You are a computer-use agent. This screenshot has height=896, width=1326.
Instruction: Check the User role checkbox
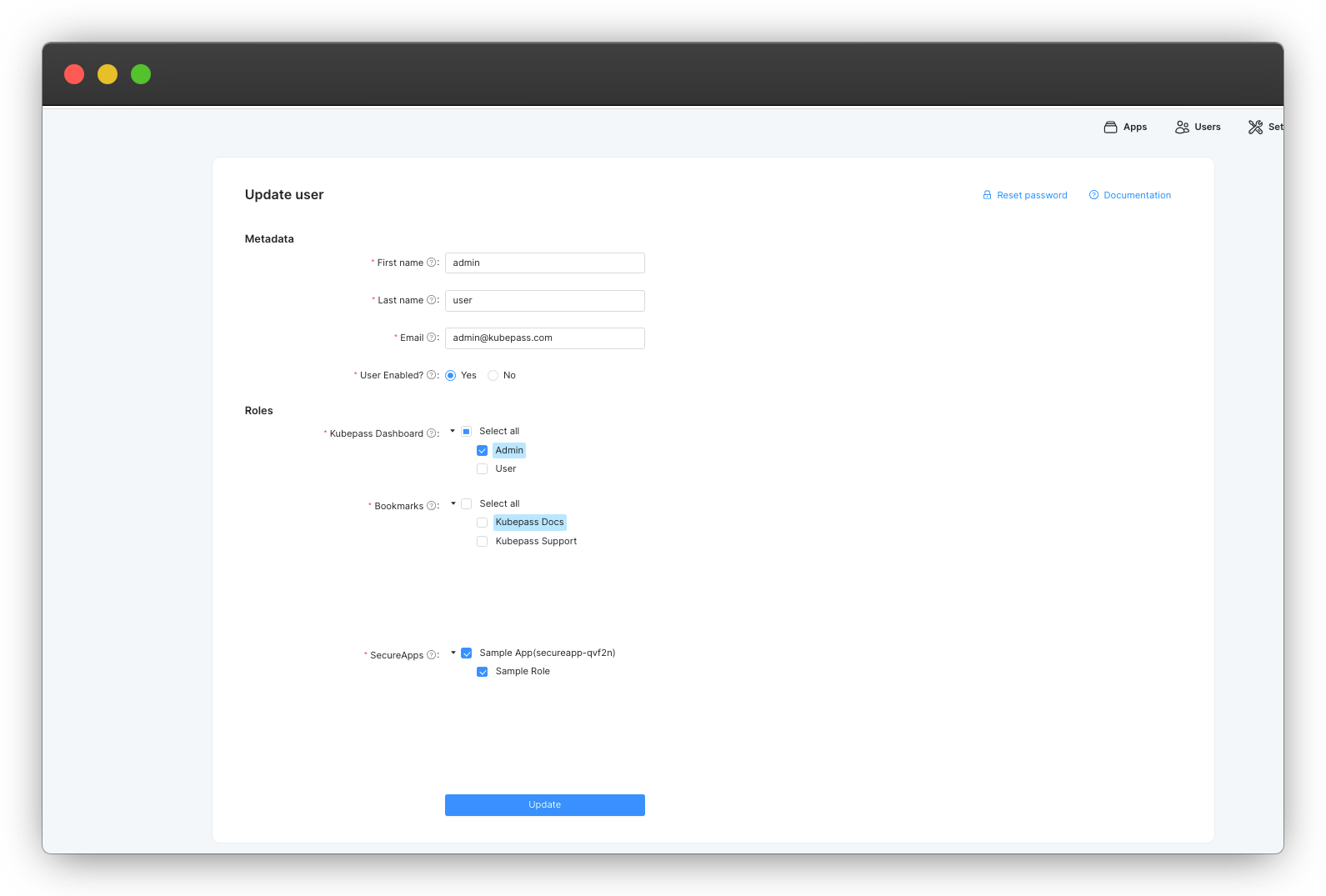(x=483, y=469)
